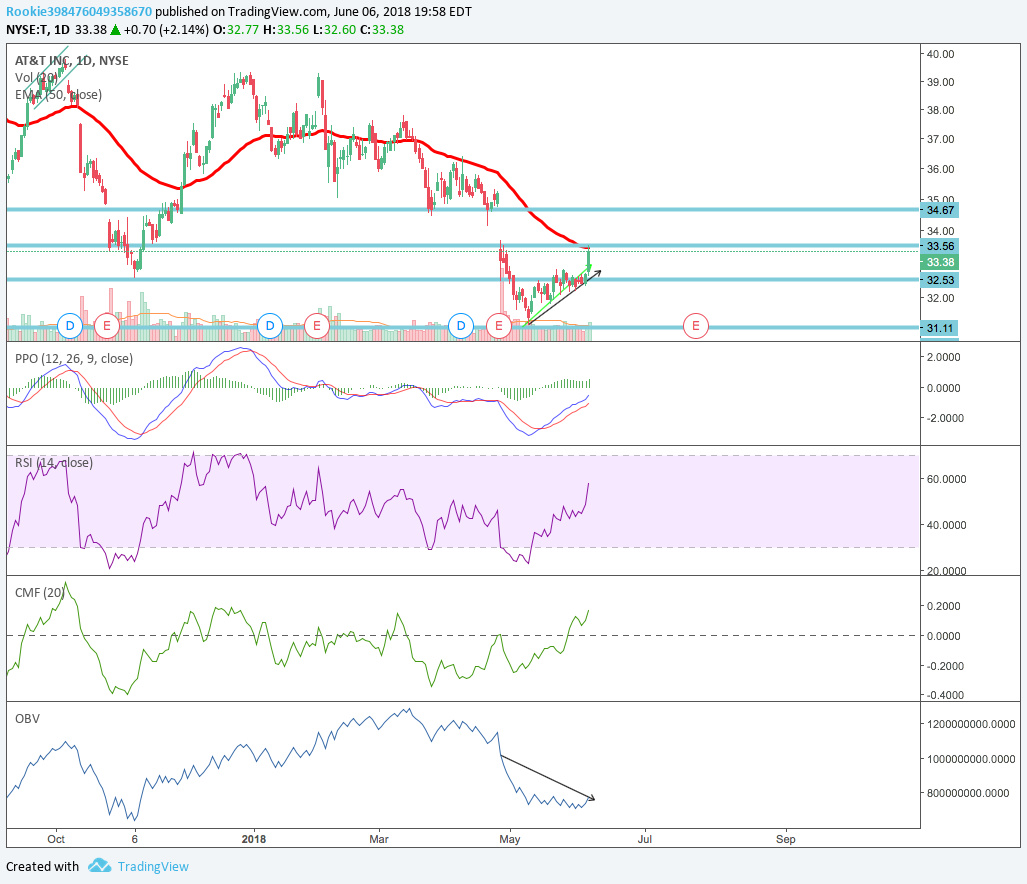Viewport: 1027px width, 884px height.
Task: Select the earnings E marker just before May
Action: point(499,325)
